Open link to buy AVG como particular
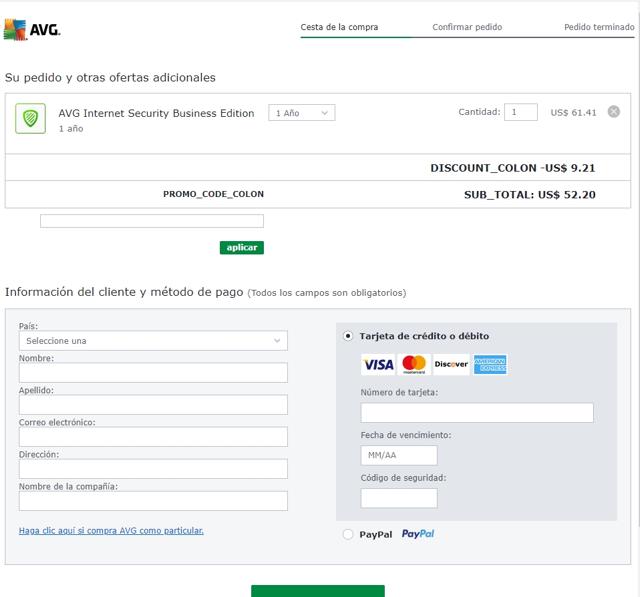 click(x=111, y=530)
